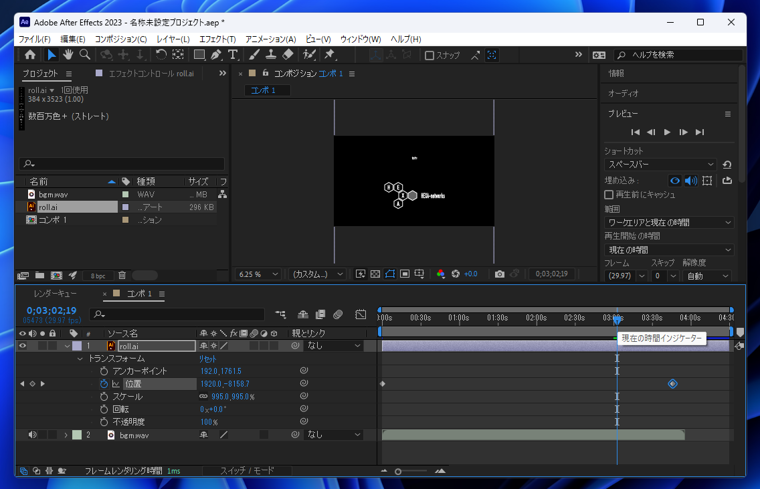Select the Roto Brush tool

click(309, 55)
